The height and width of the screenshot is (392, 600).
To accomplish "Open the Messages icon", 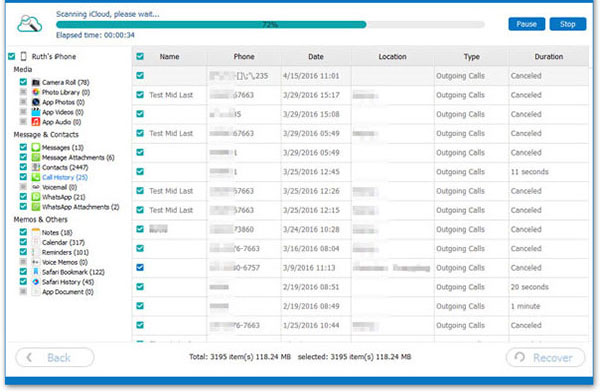I will (x=36, y=147).
